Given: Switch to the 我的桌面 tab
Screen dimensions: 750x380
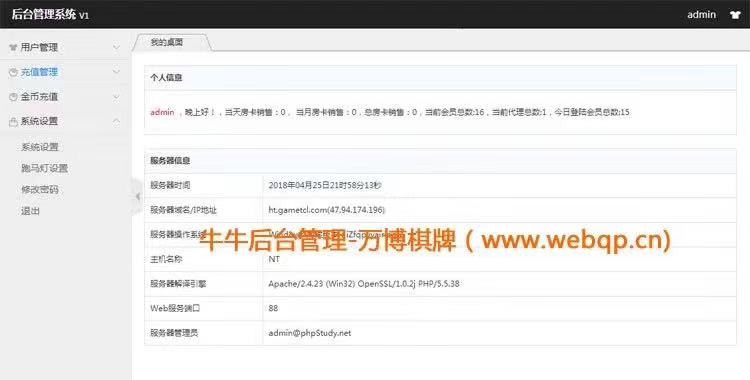Looking at the screenshot, I should click(x=167, y=42).
